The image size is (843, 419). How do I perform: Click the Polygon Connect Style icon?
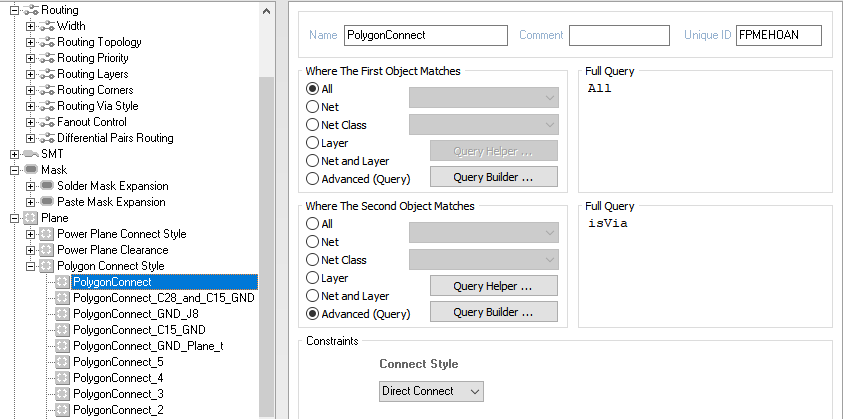[46, 266]
